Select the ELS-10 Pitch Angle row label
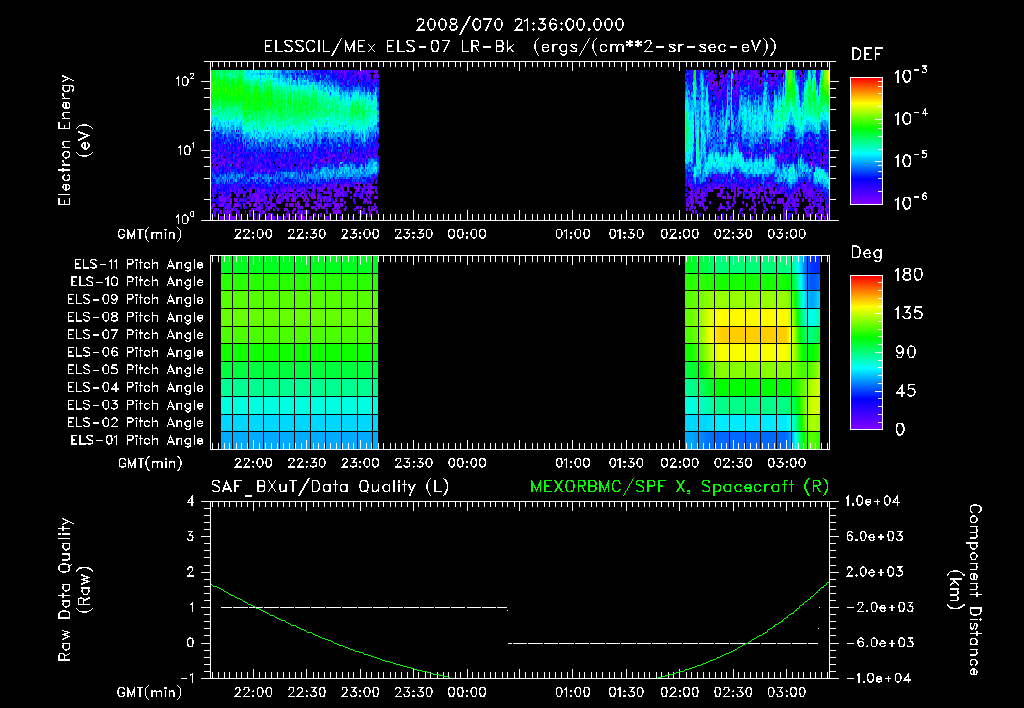Image resolution: width=1024 pixels, height=708 pixels. click(137, 282)
